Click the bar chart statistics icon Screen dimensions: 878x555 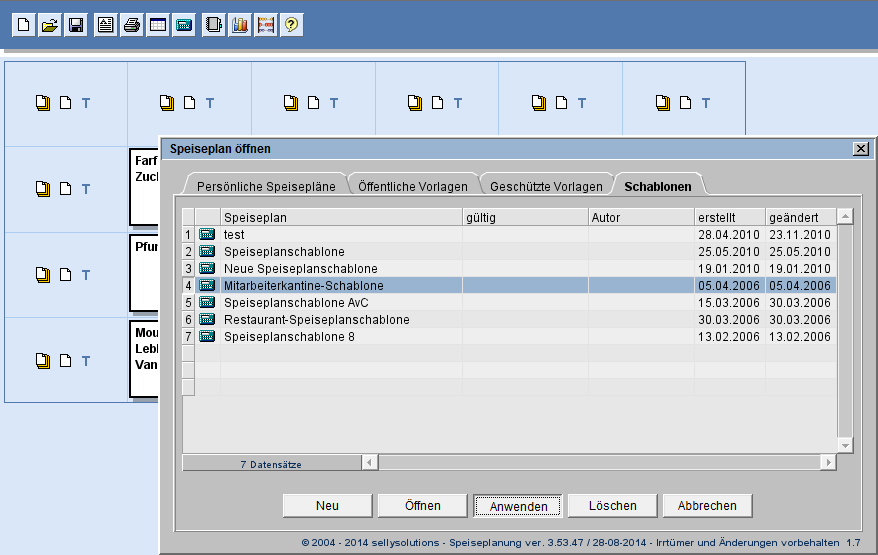(239, 25)
